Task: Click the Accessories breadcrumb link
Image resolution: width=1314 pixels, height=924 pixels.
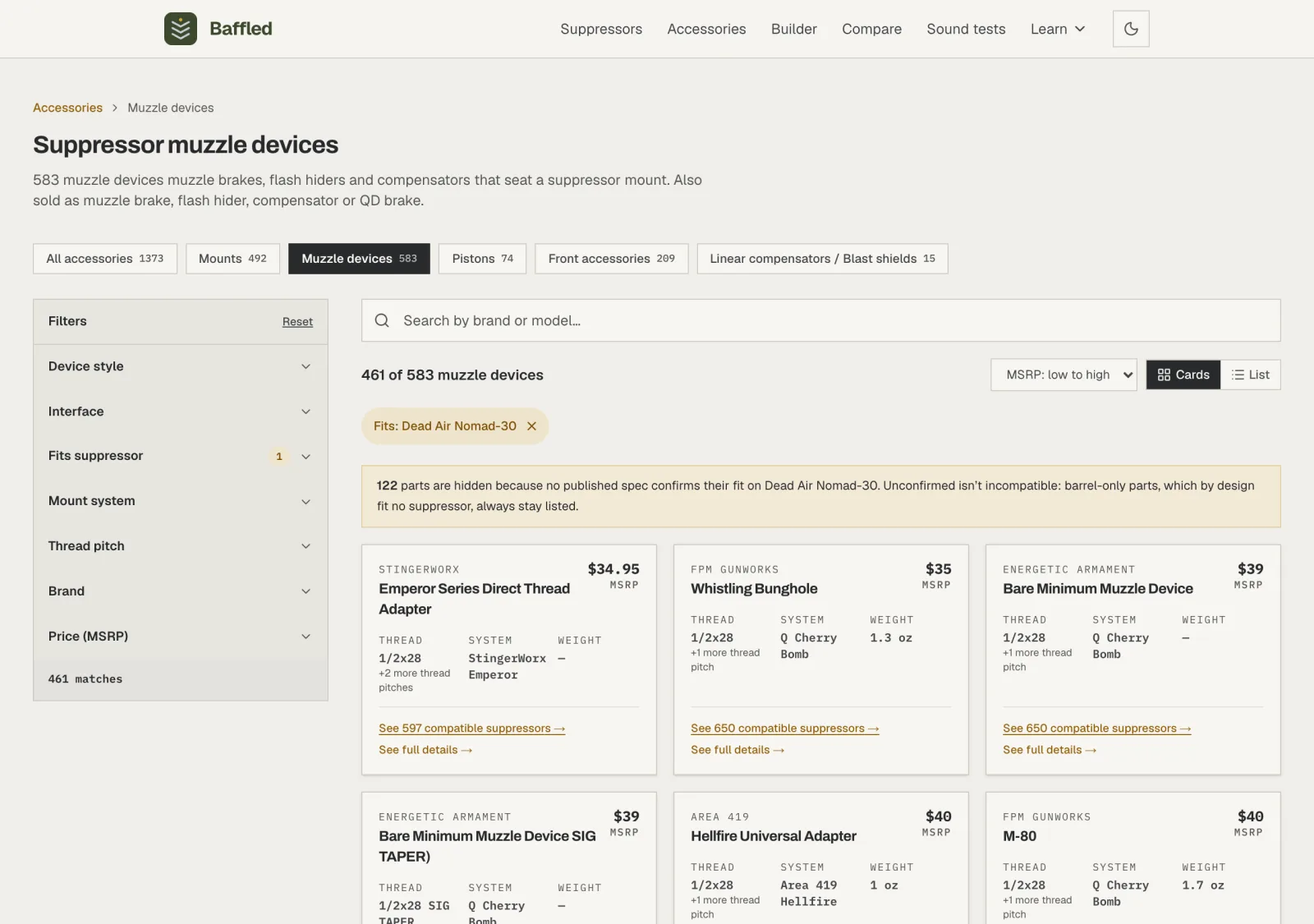Action: coord(67,108)
